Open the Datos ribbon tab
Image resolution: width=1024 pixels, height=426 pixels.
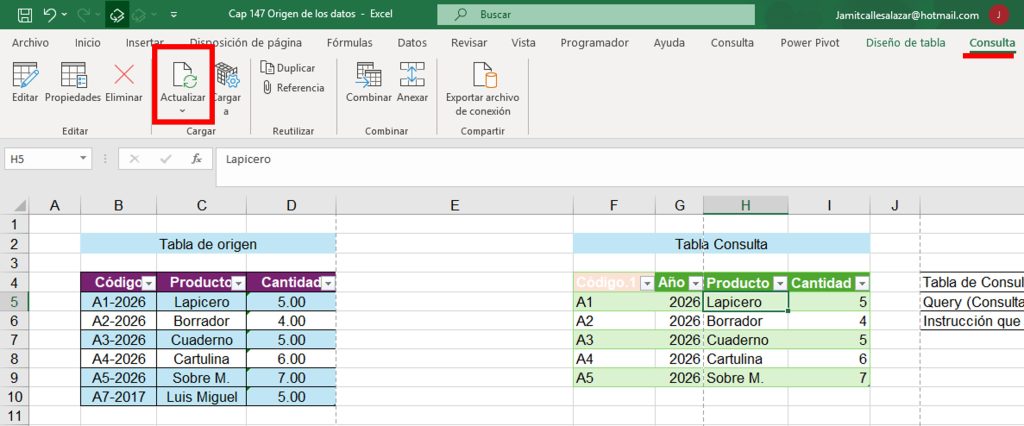click(x=412, y=43)
